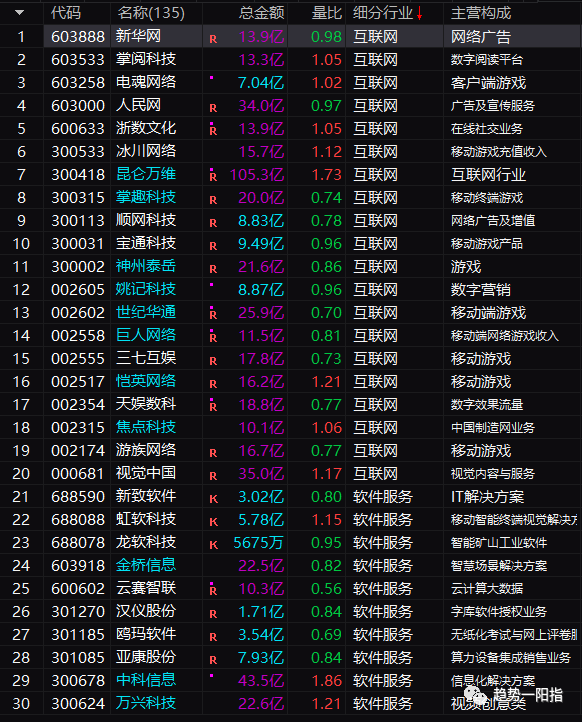The image size is (582, 722).
Task: Click the R marker on 游族网络 row
Action: point(213,453)
